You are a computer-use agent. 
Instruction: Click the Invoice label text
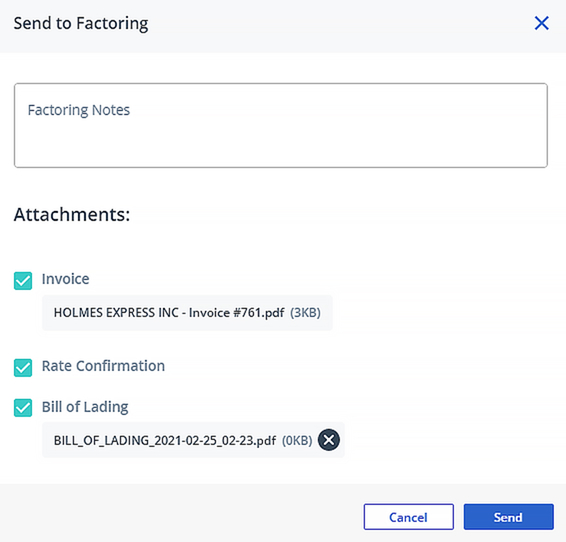[65, 279]
